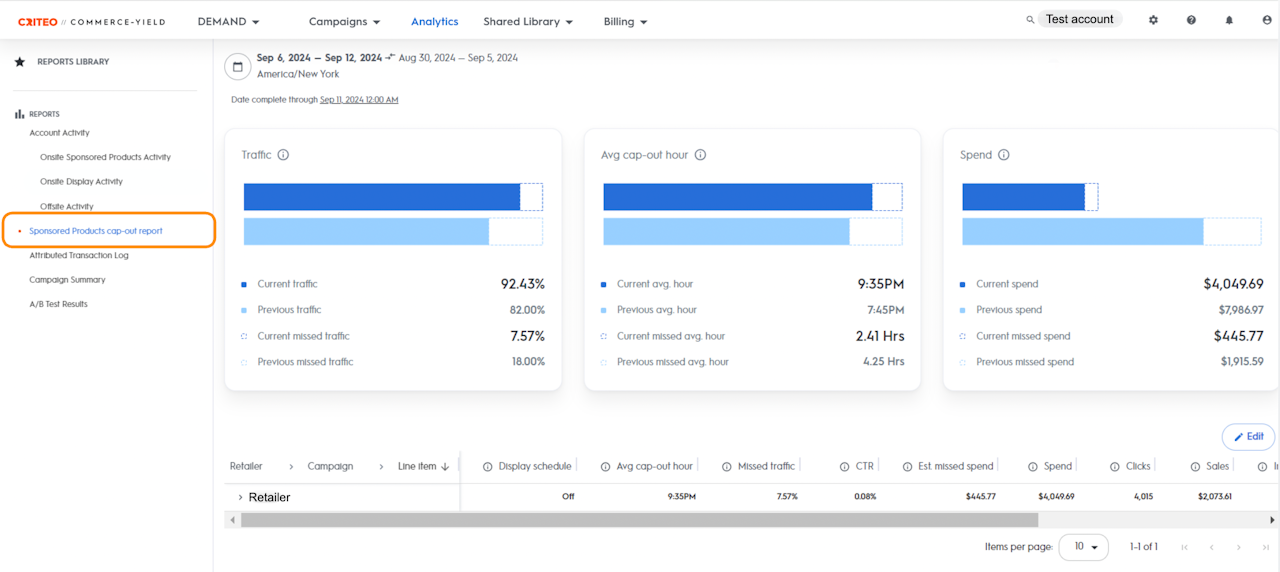Click the info icon beside Traffic

pos(283,155)
